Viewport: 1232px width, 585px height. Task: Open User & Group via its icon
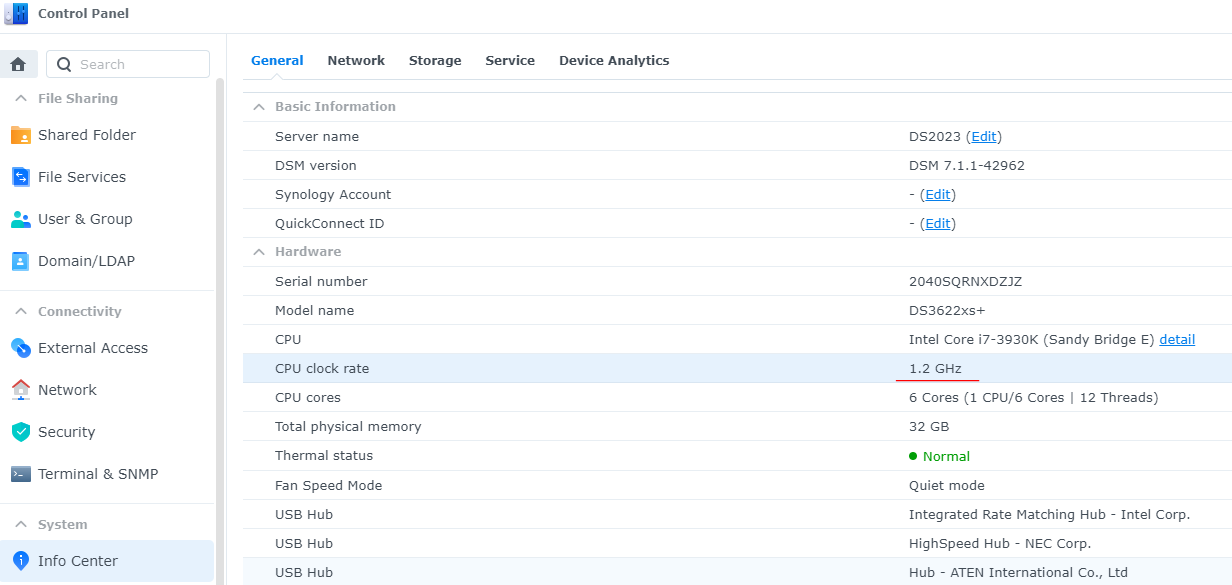click(20, 219)
